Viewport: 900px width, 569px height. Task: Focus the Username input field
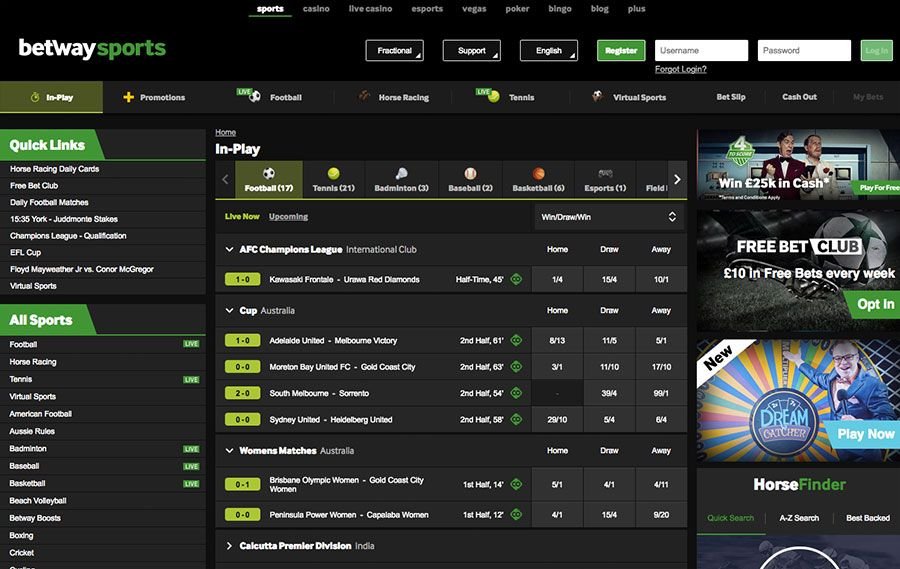[701, 51]
